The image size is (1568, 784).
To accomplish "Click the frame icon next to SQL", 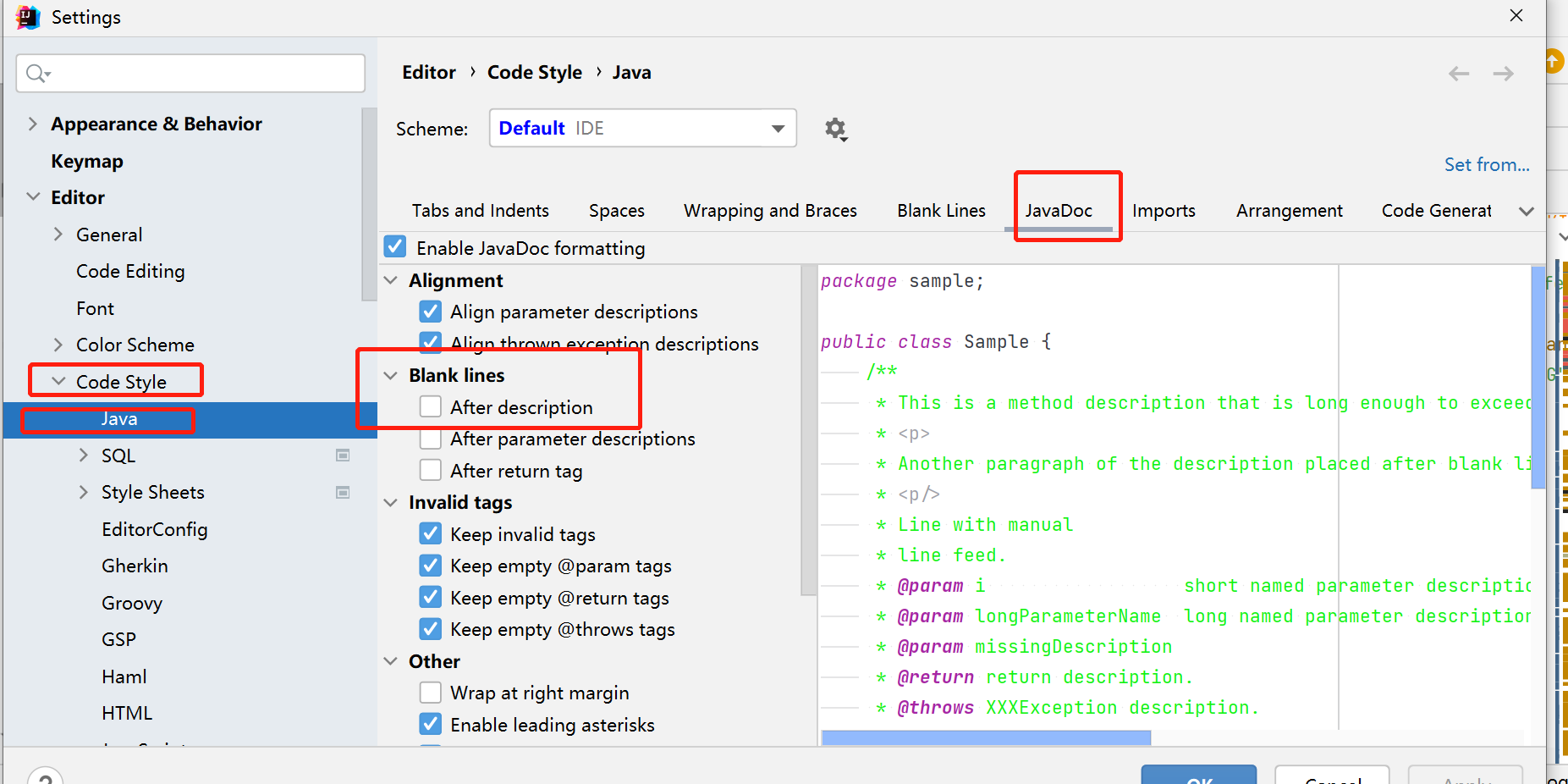I will pos(343,455).
